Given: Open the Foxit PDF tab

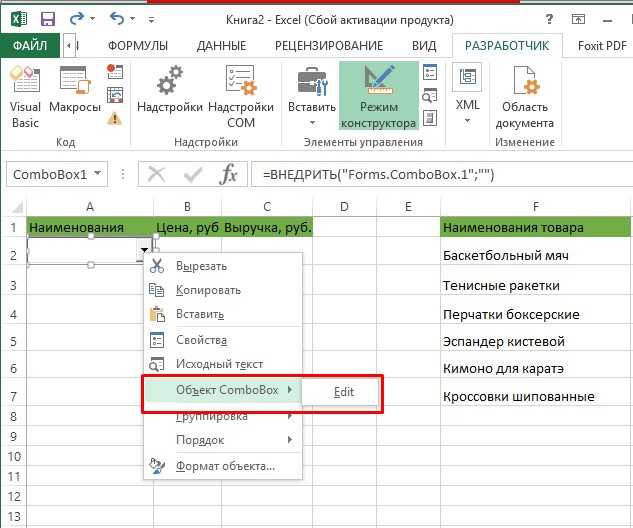Looking at the screenshot, I should [x=602, y=46].
